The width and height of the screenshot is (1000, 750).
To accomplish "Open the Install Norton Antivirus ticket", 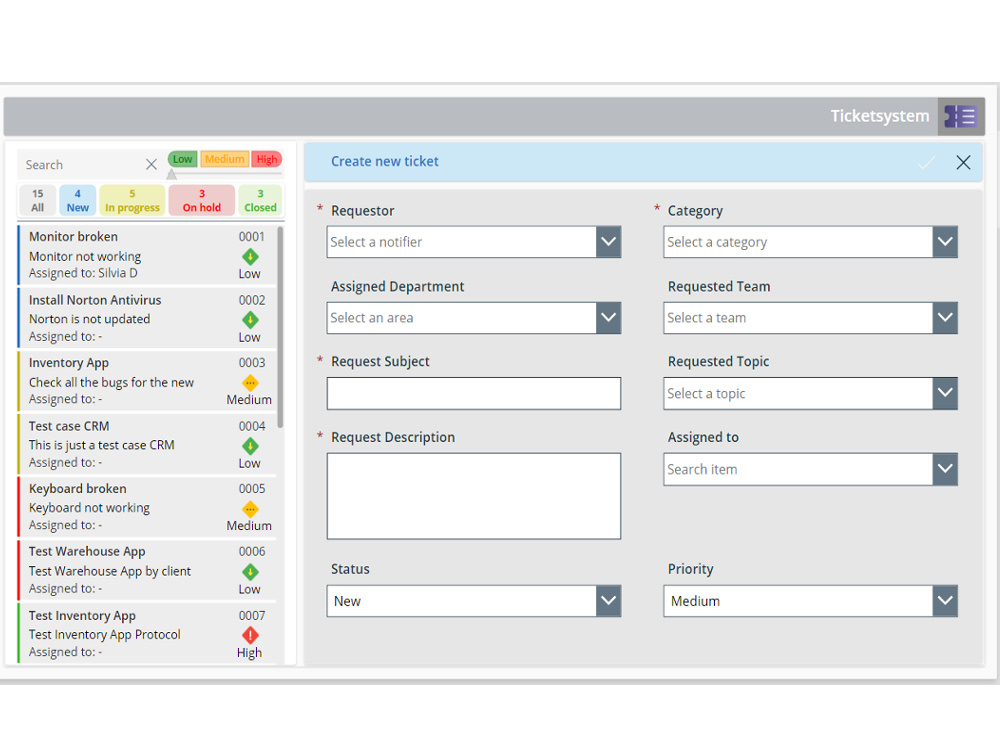I will point(147,318).
